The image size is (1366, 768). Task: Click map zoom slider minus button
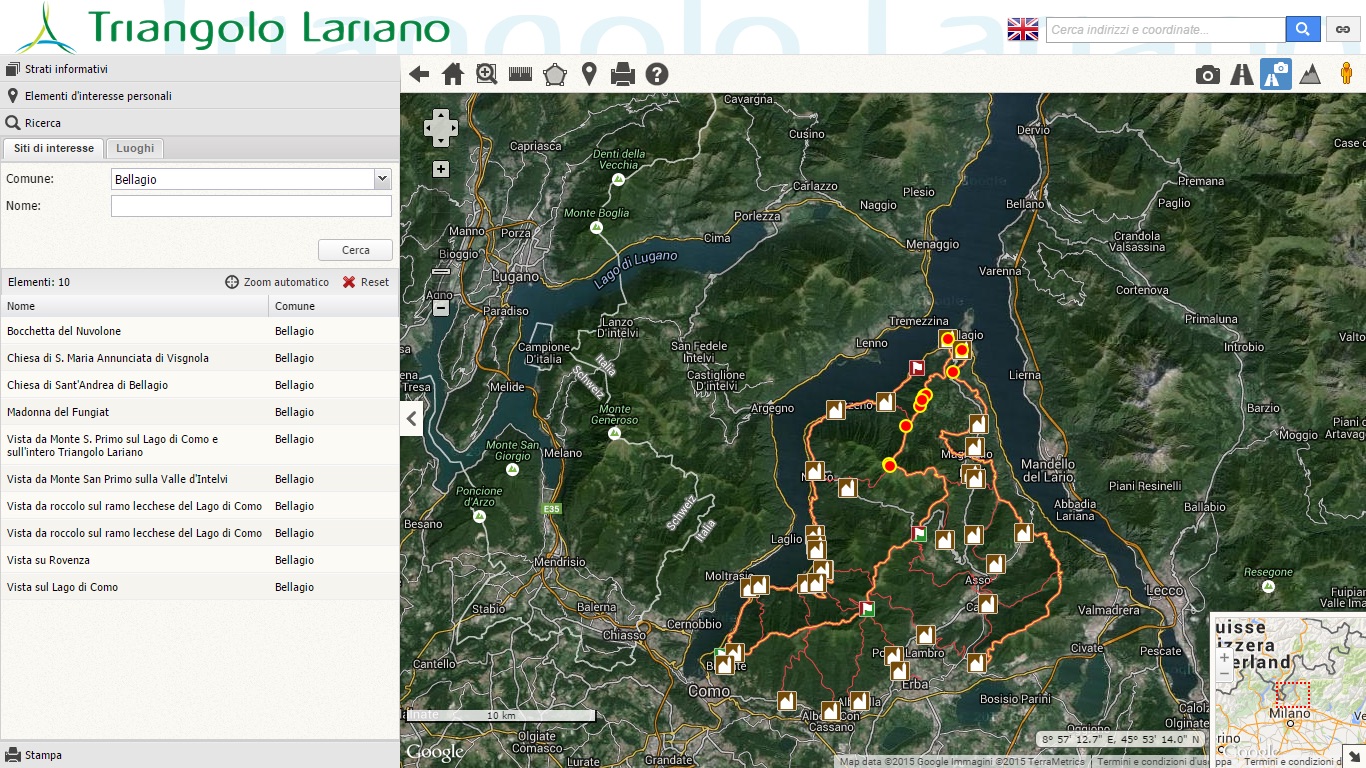click(x=441, y=308)
